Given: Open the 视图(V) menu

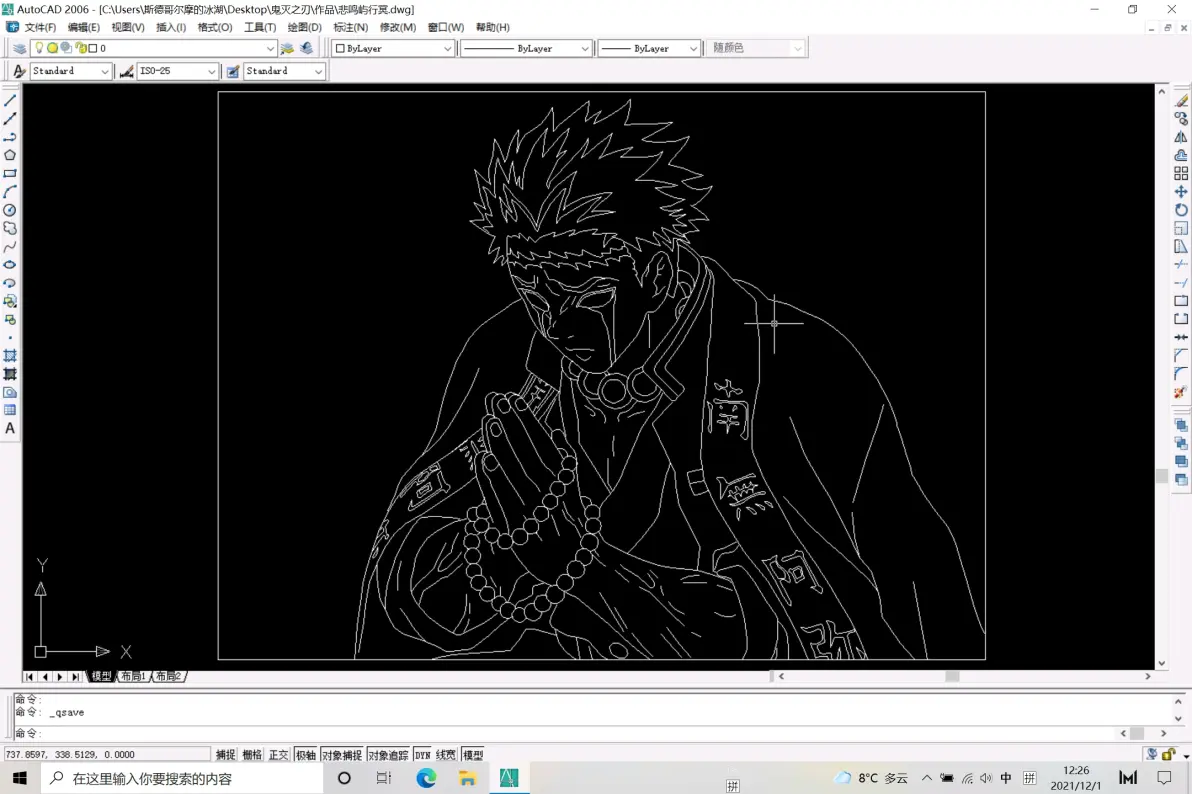Looking at the screenshot, I should pyautogui.click(x=128, y=27).
